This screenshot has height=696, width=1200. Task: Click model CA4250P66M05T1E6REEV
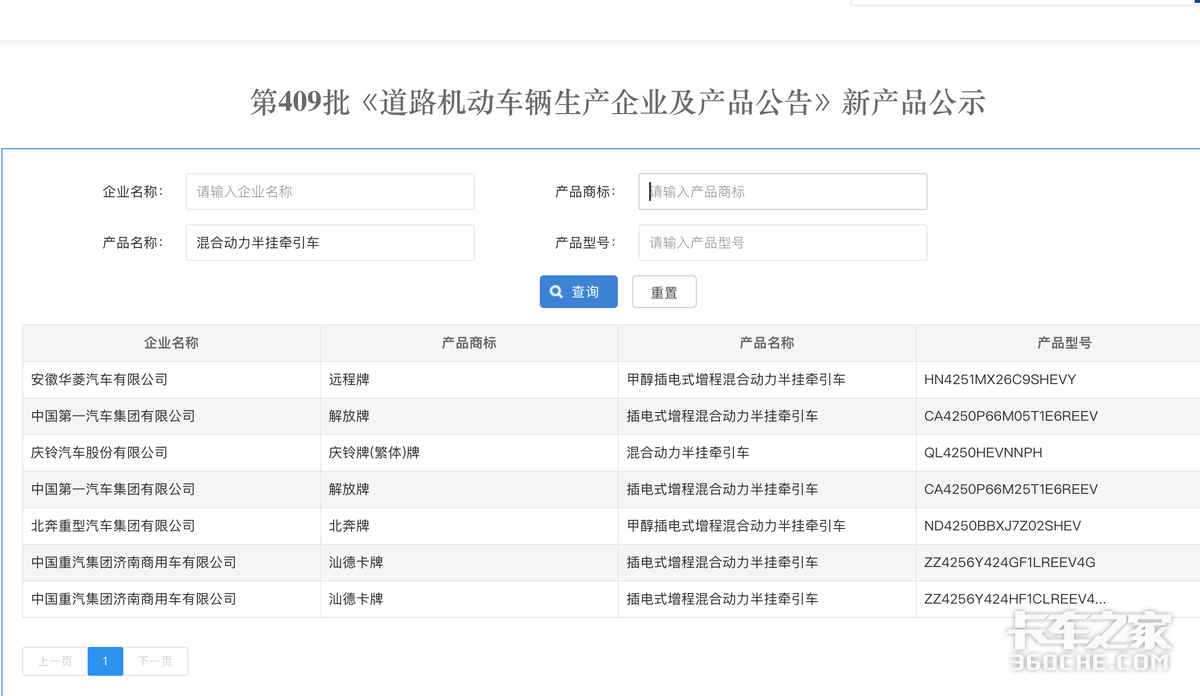pos(1011,416)
